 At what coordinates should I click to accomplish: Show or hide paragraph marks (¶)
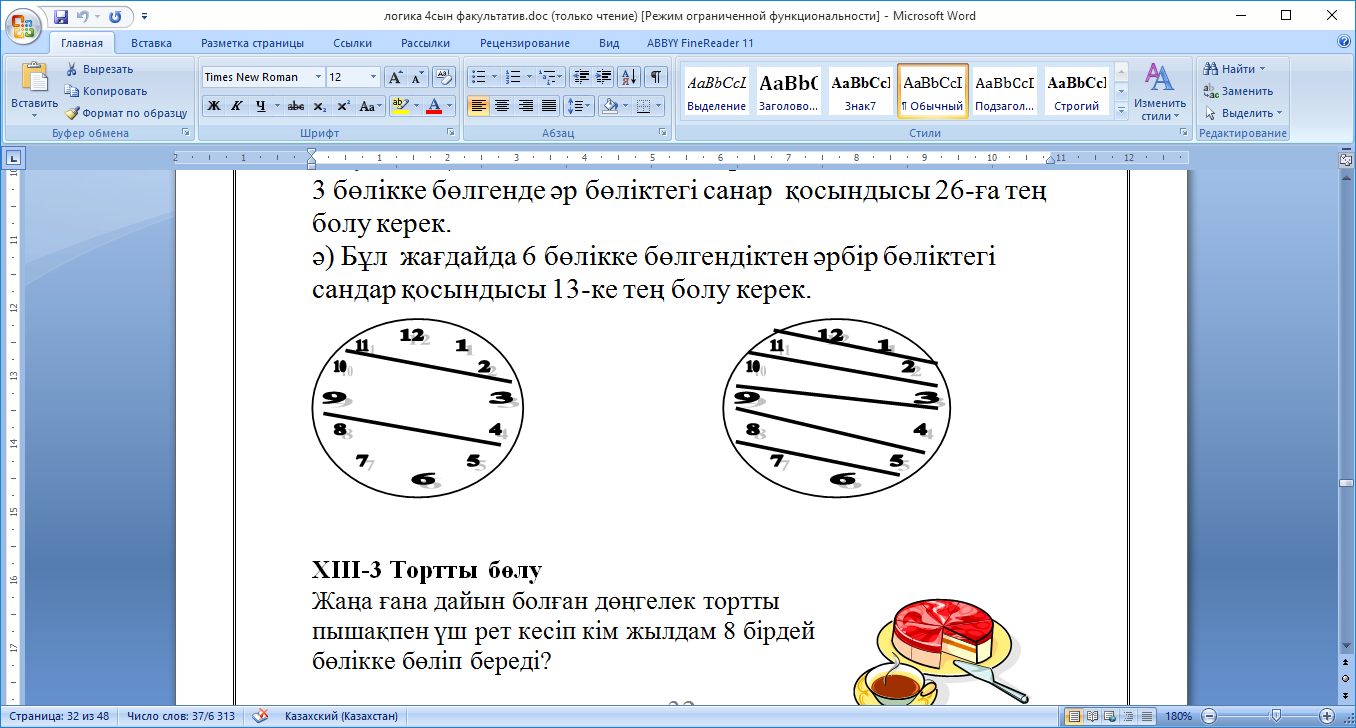point(656,77)
